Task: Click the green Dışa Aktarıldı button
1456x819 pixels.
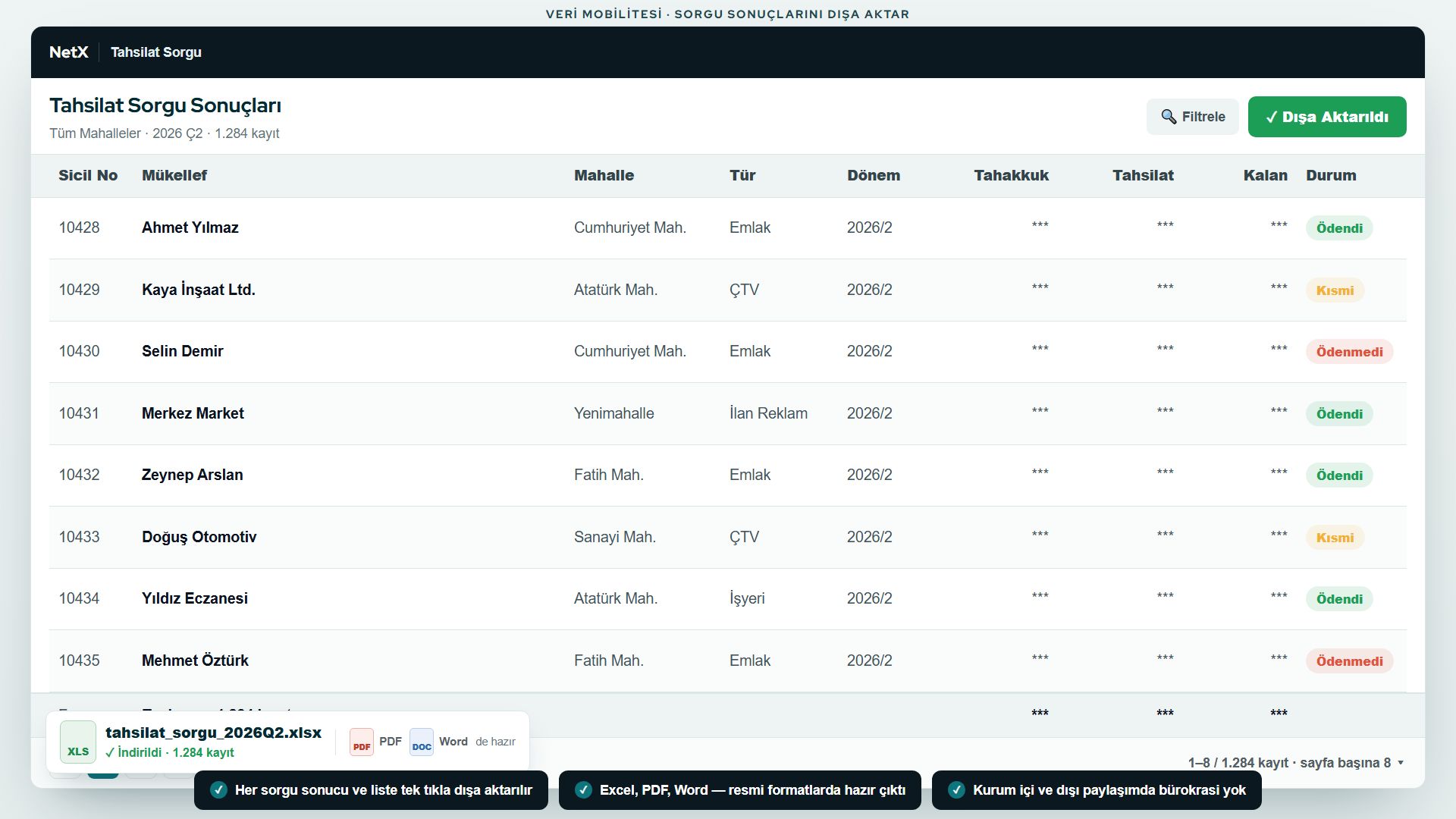Action: coord(1327,117)
